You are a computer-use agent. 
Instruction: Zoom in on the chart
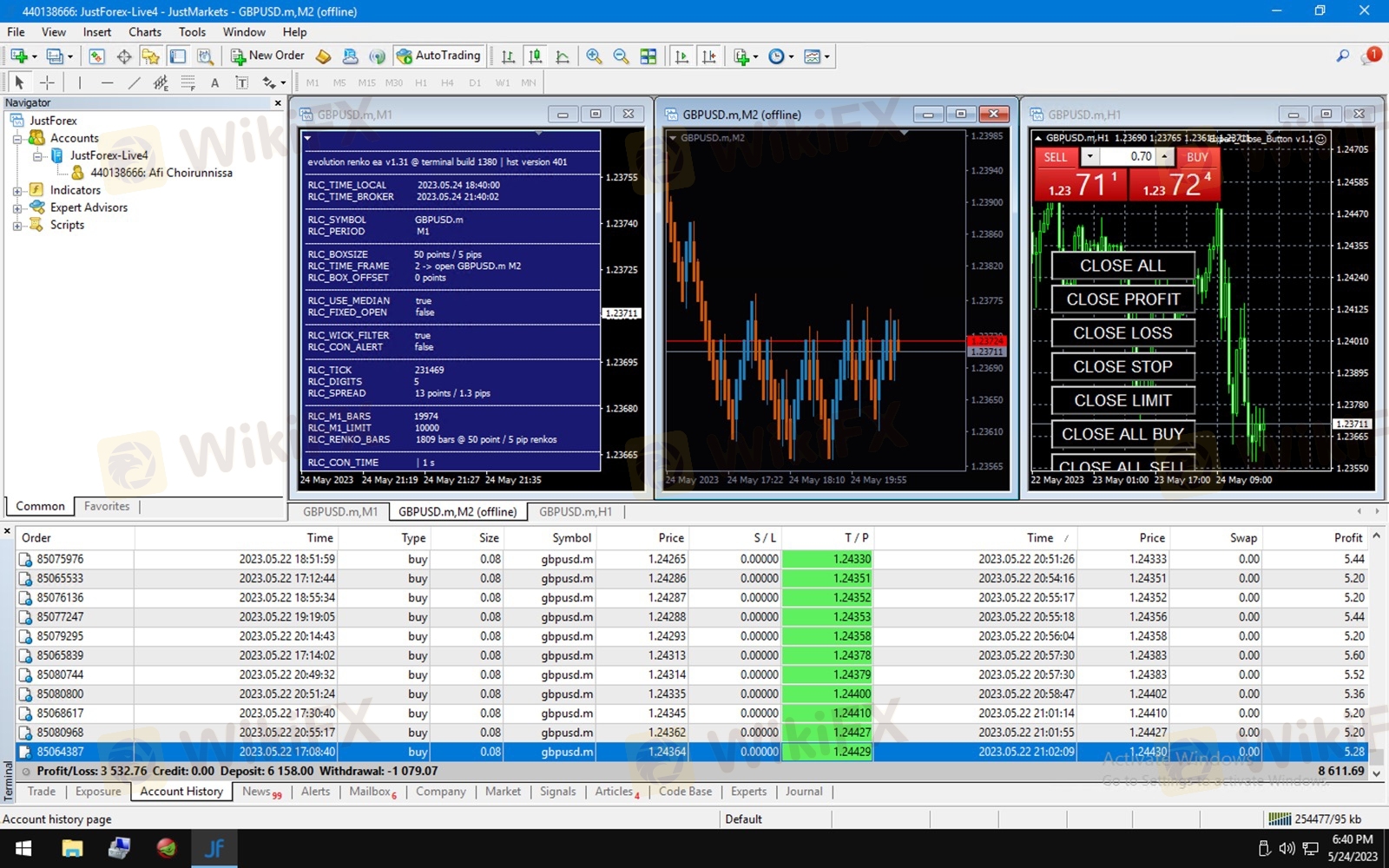[594, 56]
